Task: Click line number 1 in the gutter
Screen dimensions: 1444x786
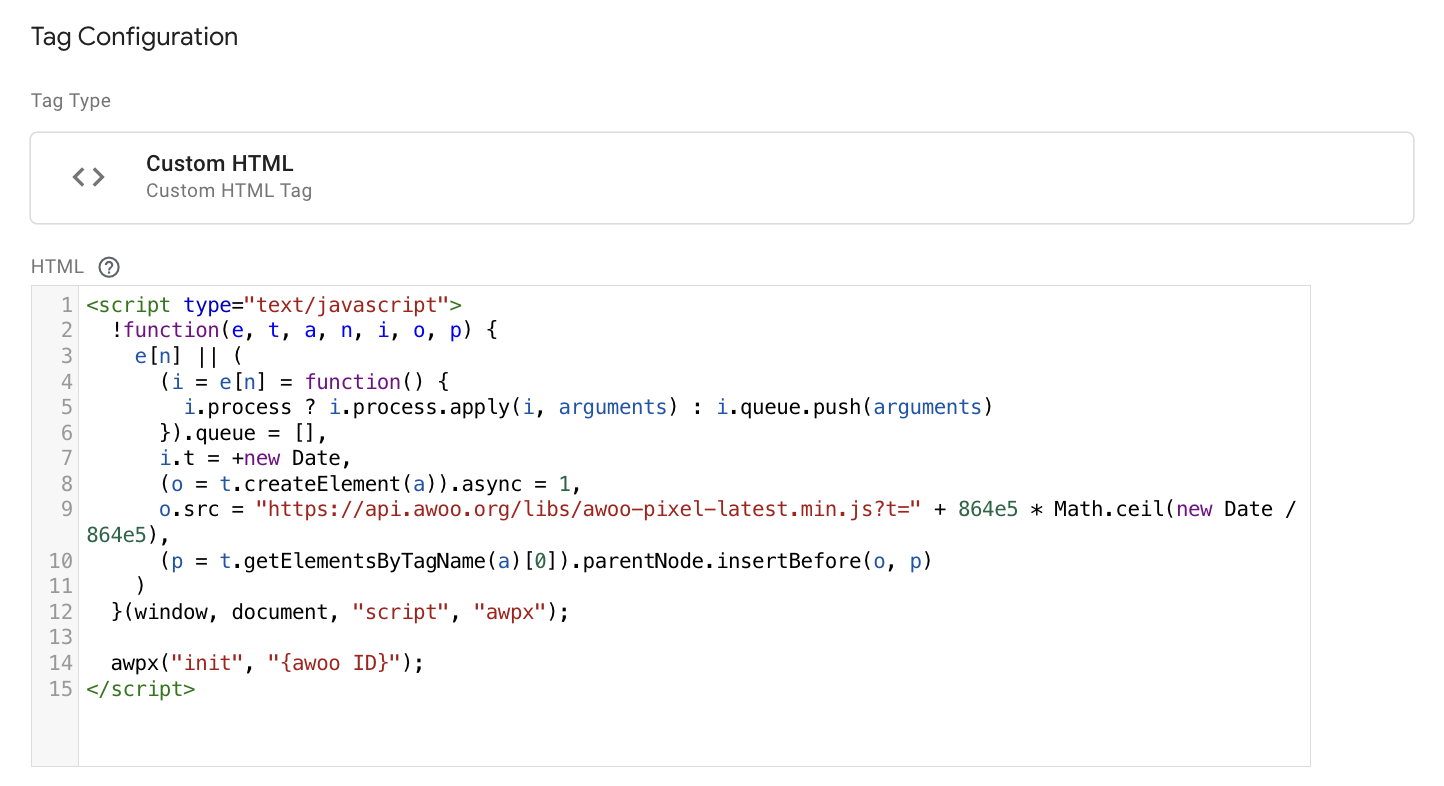Action: coord(66,304)
